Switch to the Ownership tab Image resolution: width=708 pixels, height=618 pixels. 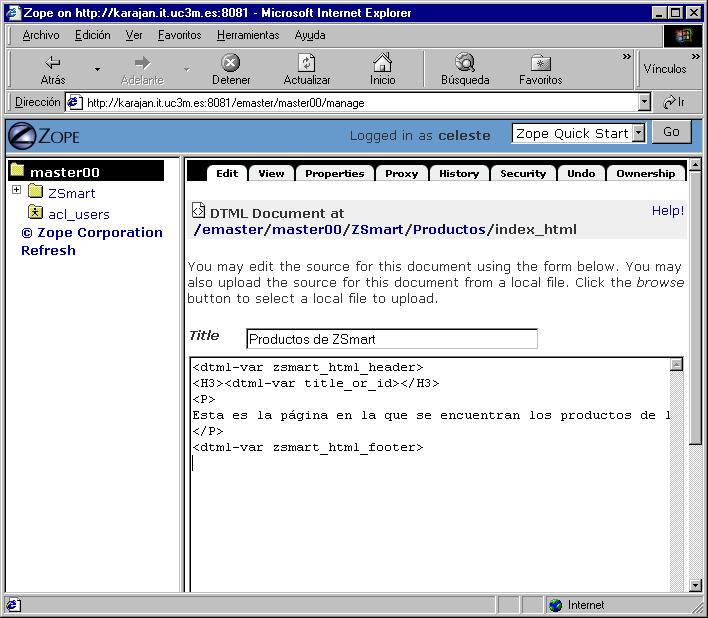tap(645, 173)
